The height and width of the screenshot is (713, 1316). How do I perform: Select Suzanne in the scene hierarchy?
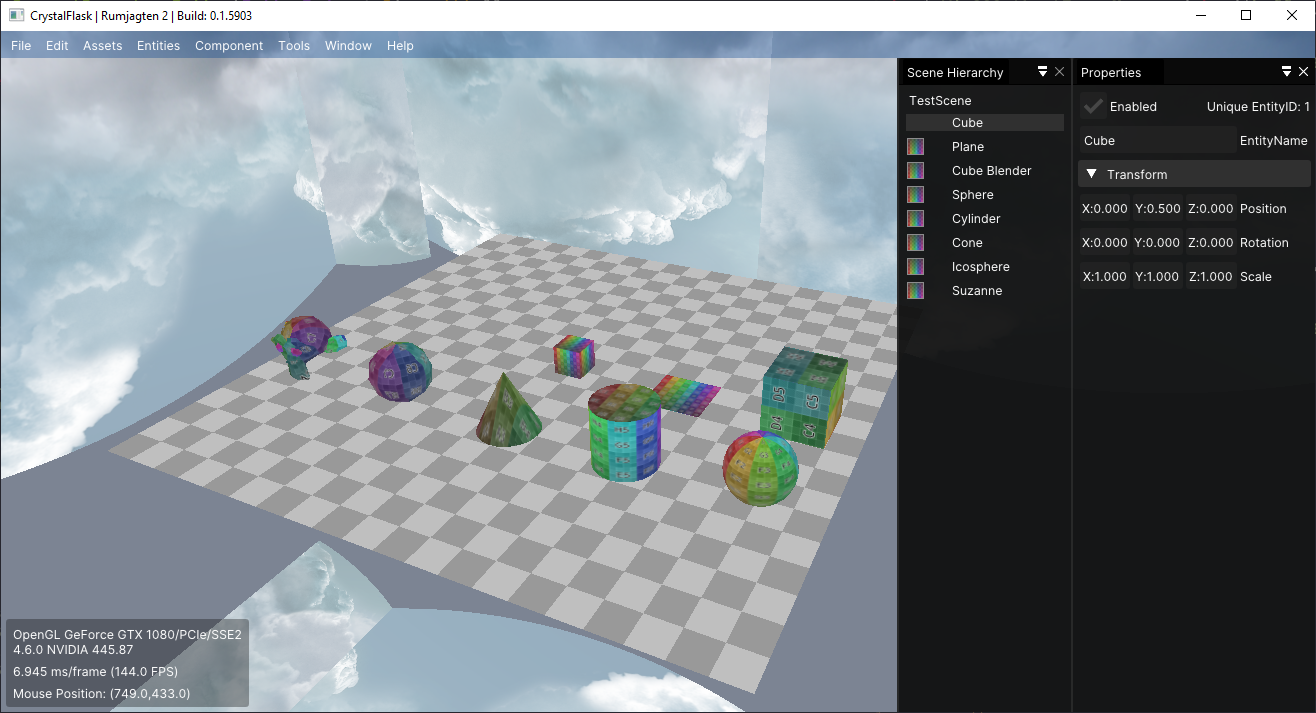[977, 290]
